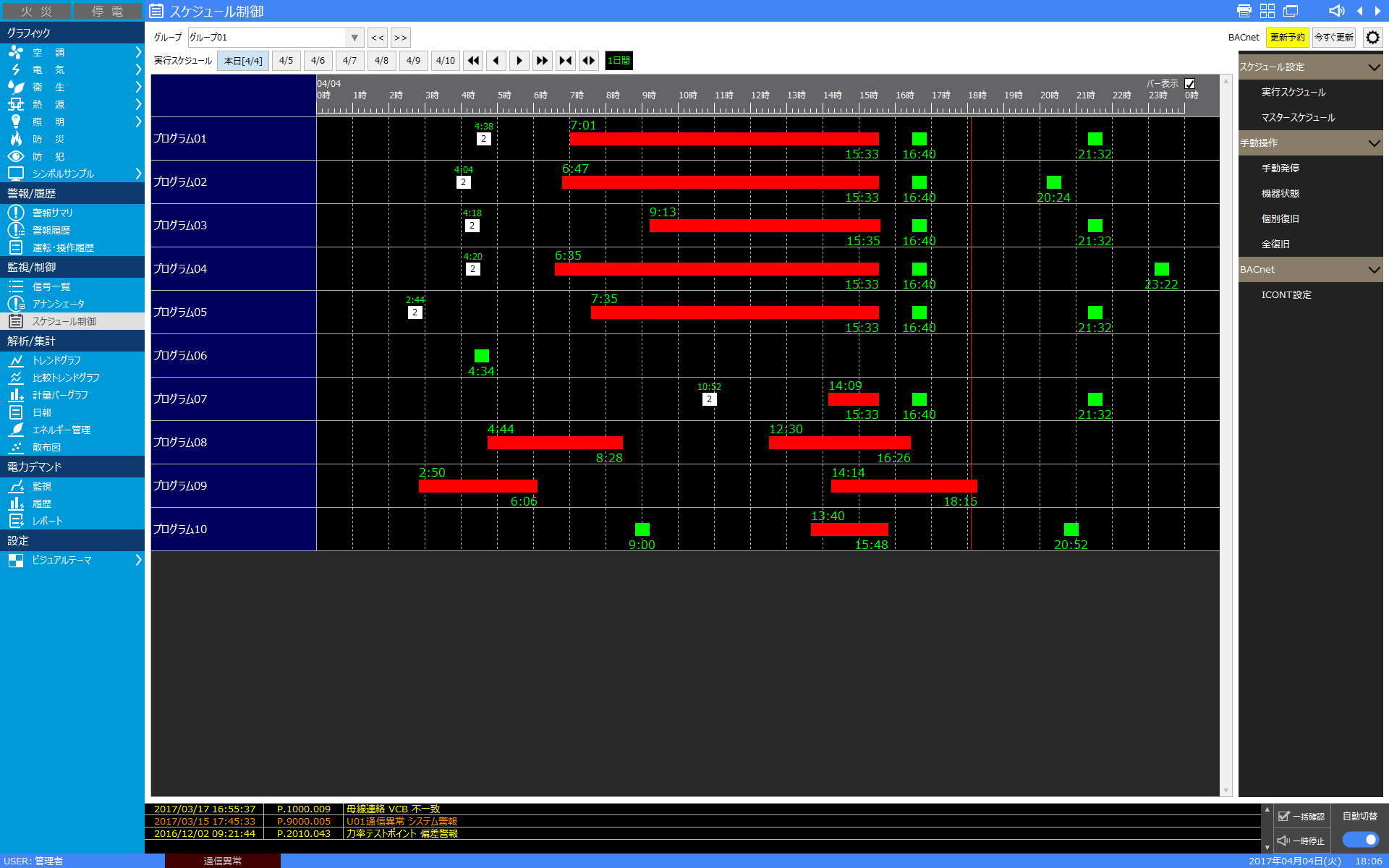Viewport: 1389px width, 868px height.
Task: Toggle the 自動切替 switch
Action: 1360,840
